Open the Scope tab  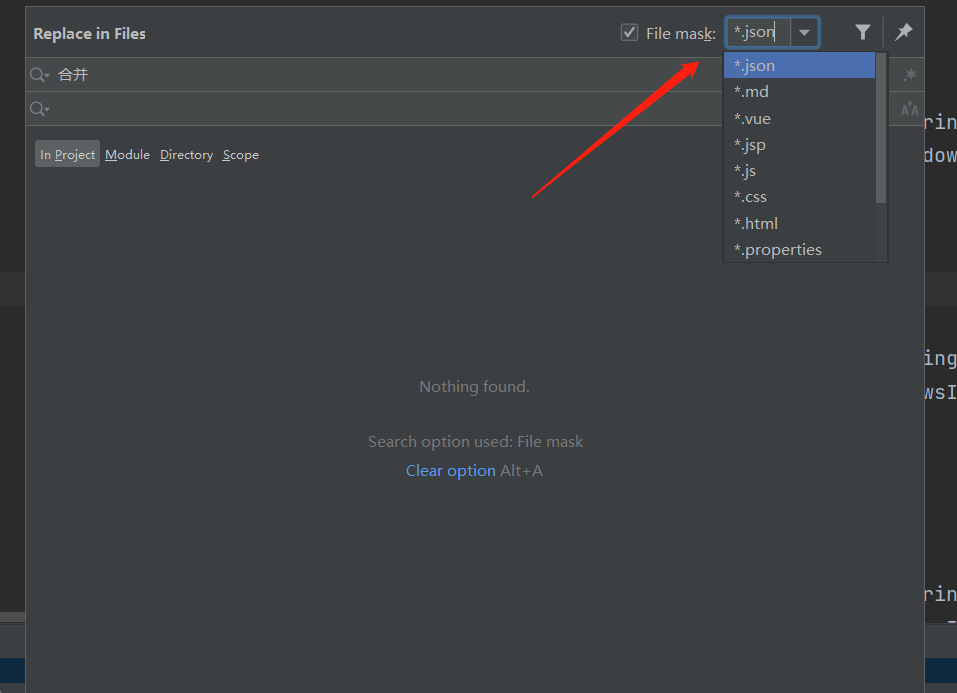click(240, 154)
